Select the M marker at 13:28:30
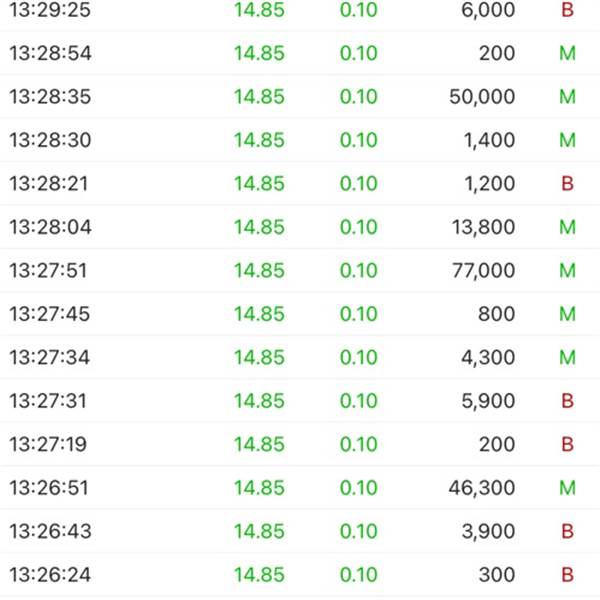 pyautogui.click(x=567, y=140)
